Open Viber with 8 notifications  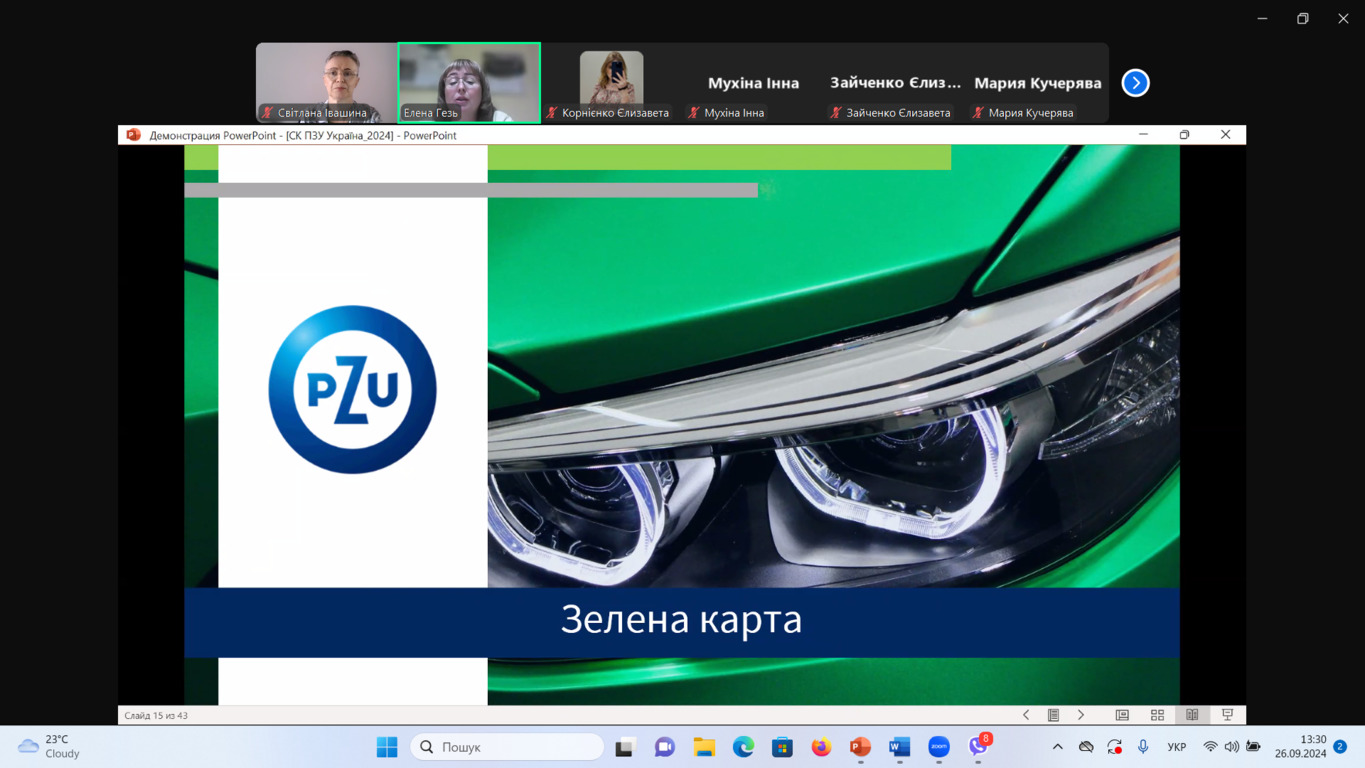979,746
